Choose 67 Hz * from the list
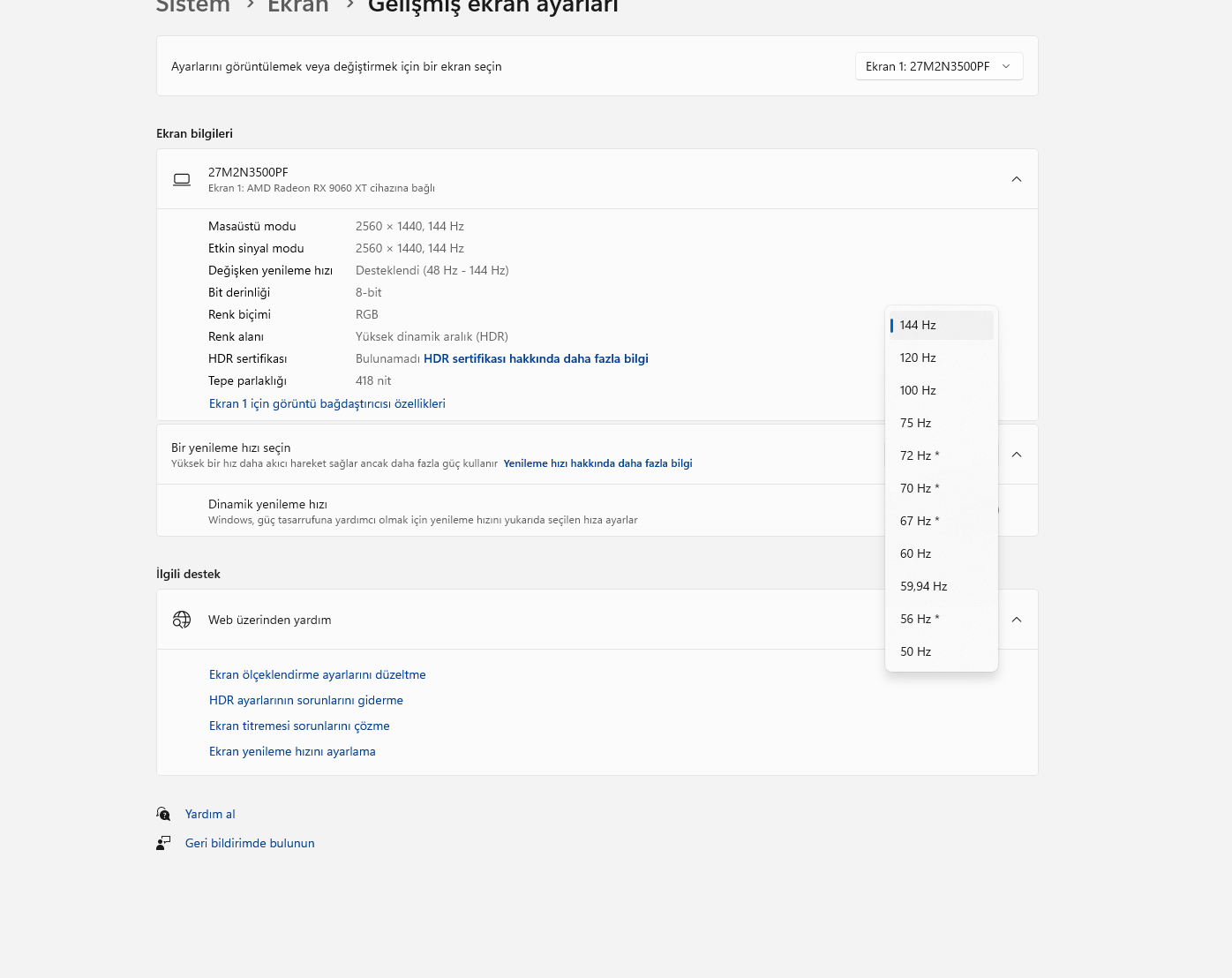1232x978 pixels. pyautogui.click(x=942, y=521)
